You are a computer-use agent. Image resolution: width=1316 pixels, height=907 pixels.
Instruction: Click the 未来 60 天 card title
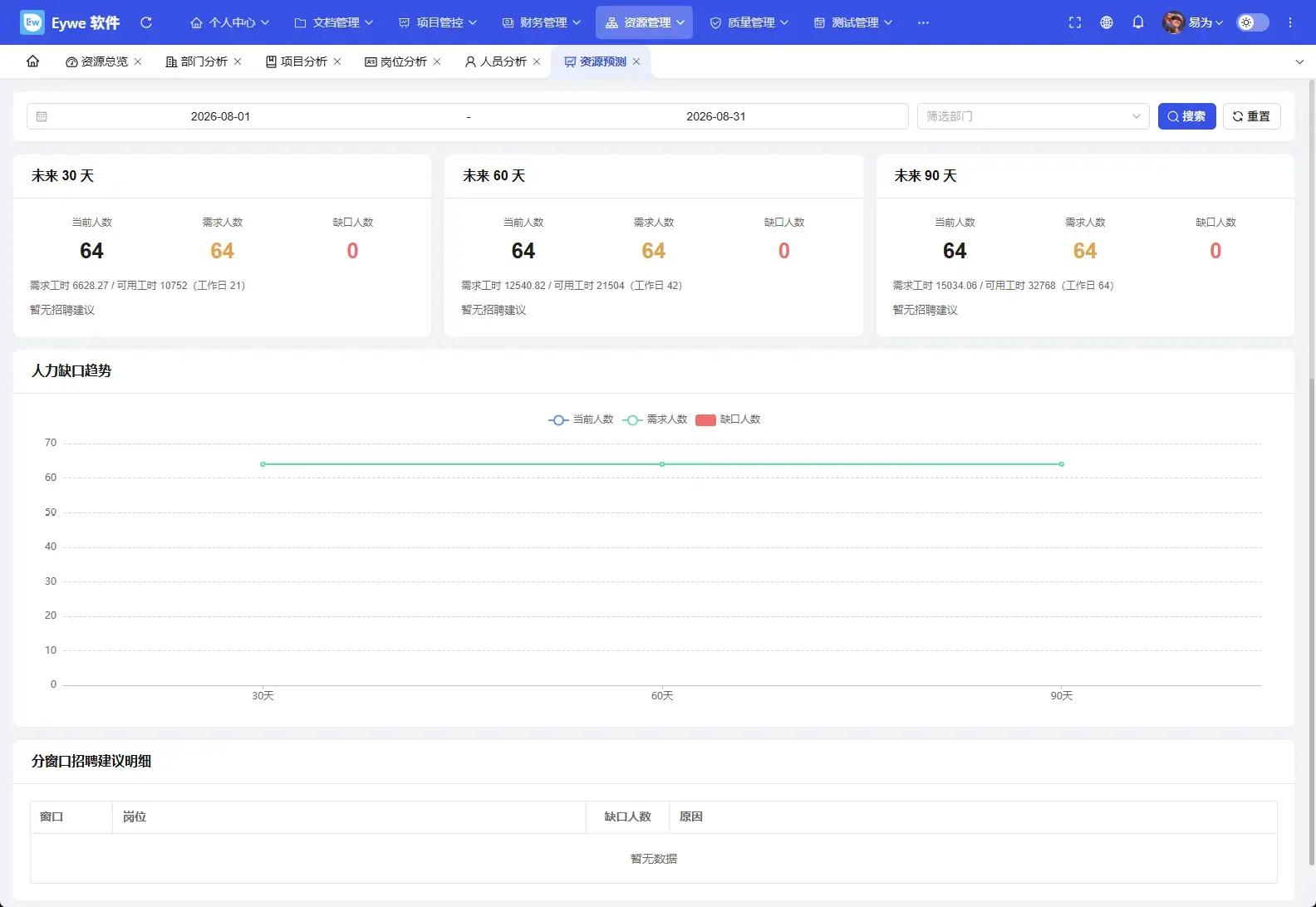493,176
